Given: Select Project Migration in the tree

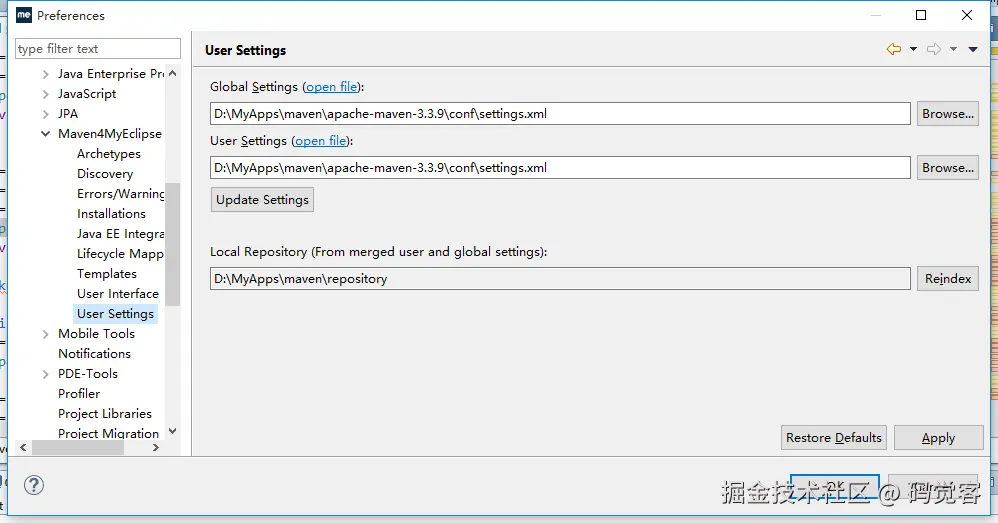Looking at the screenshot, I should point(108,433).
